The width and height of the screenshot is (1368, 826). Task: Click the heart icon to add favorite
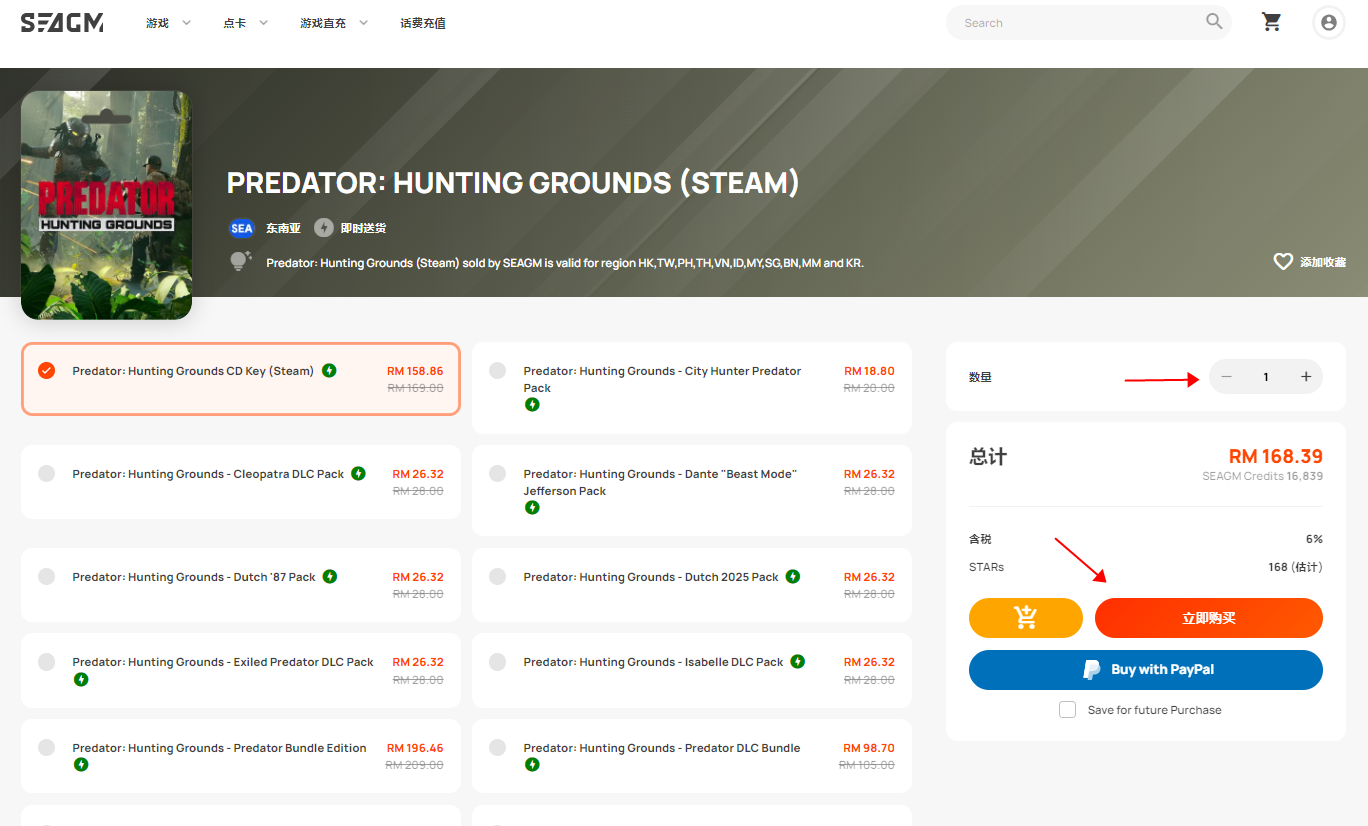tap(1283, 261)
